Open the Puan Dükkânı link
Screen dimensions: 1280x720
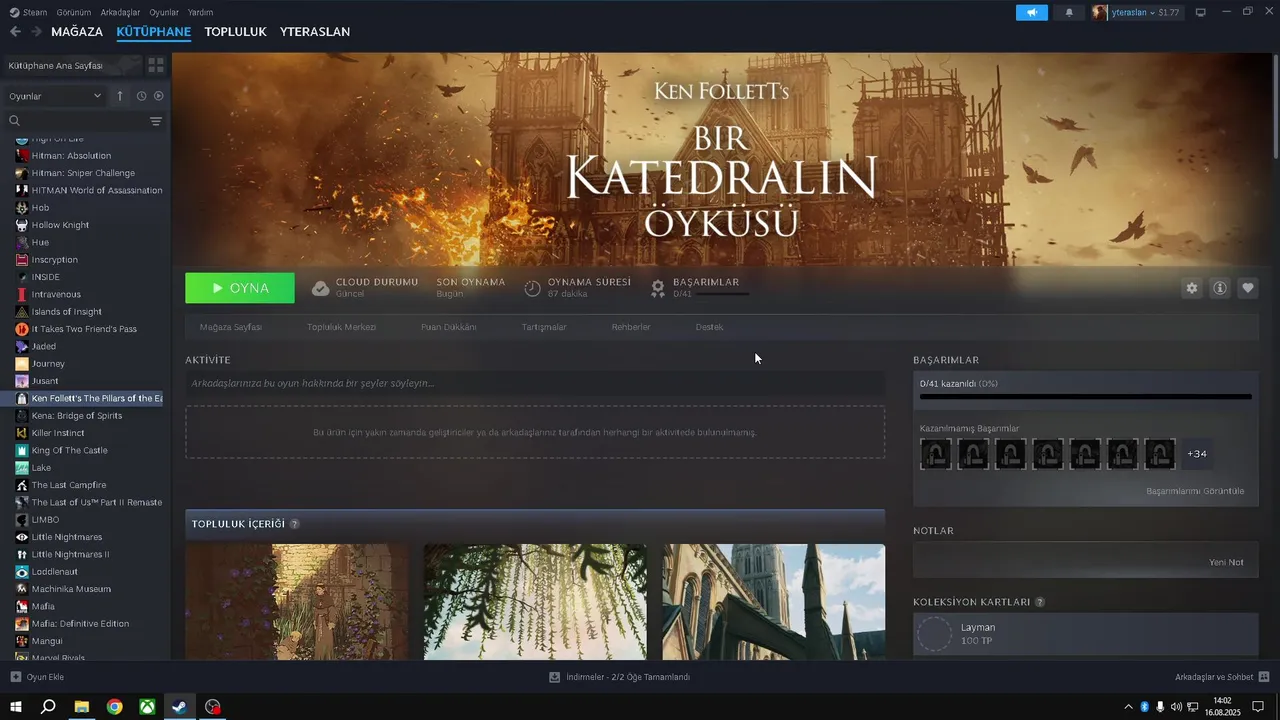pos(448,327)
